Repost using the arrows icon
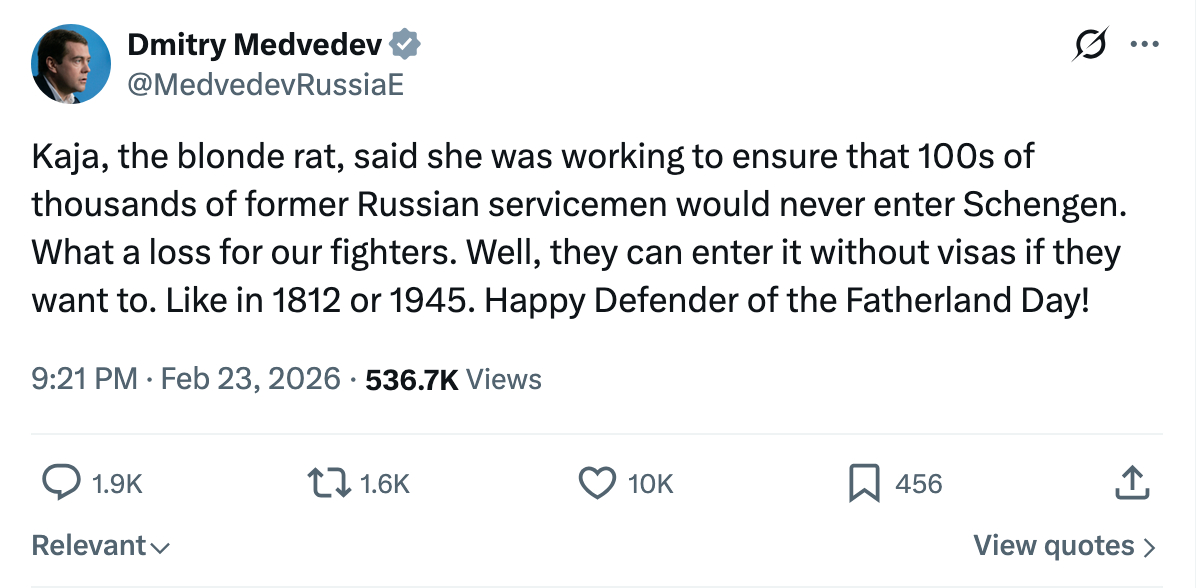Image resolution: width=1196 pixels, height=588 pixels. point(330,483)
